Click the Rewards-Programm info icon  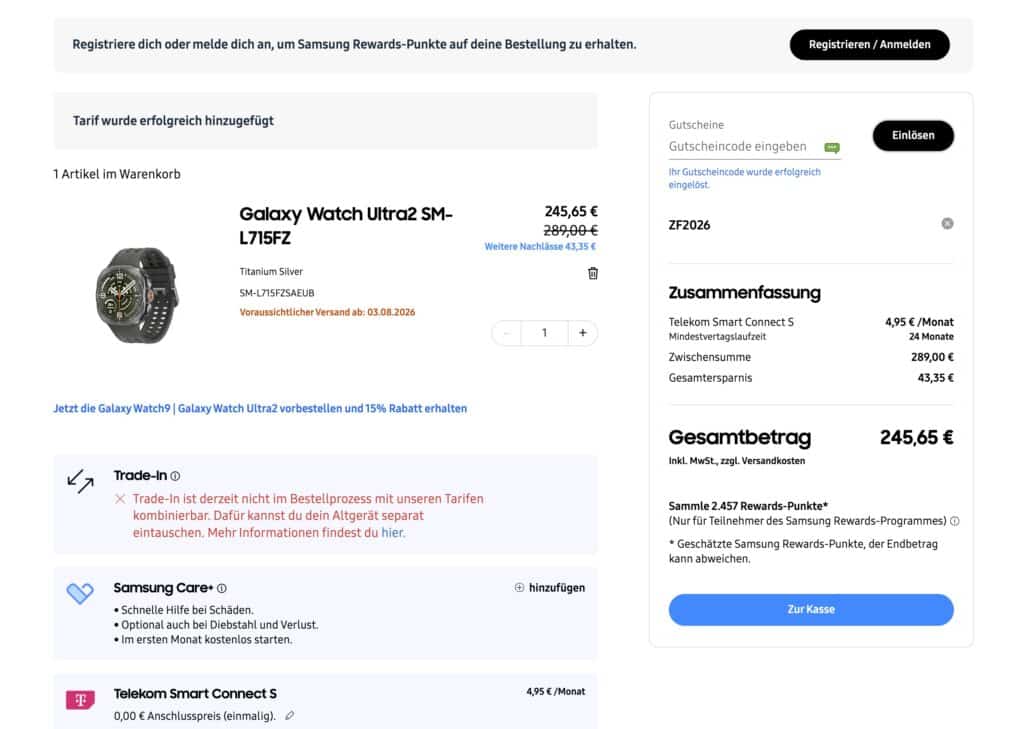coord(955,521)
